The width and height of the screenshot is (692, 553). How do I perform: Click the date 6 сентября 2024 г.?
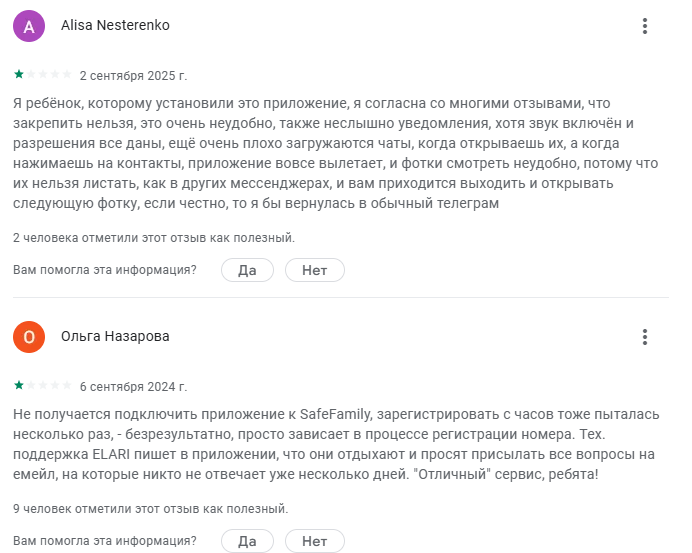tap(133, 386)
